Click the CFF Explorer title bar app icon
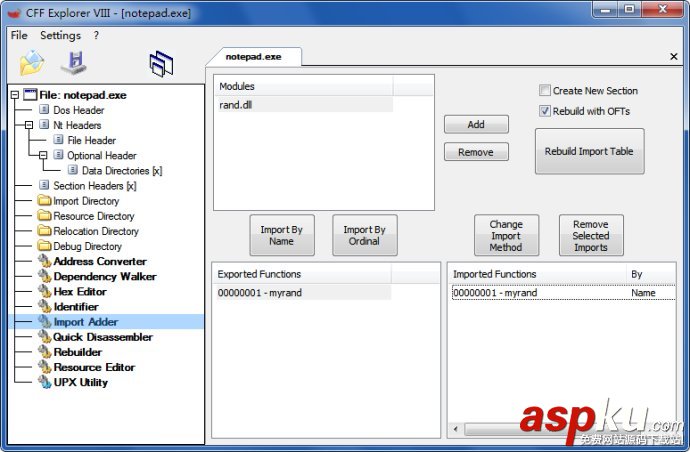The image size is (690, 452). click(14, 13)
